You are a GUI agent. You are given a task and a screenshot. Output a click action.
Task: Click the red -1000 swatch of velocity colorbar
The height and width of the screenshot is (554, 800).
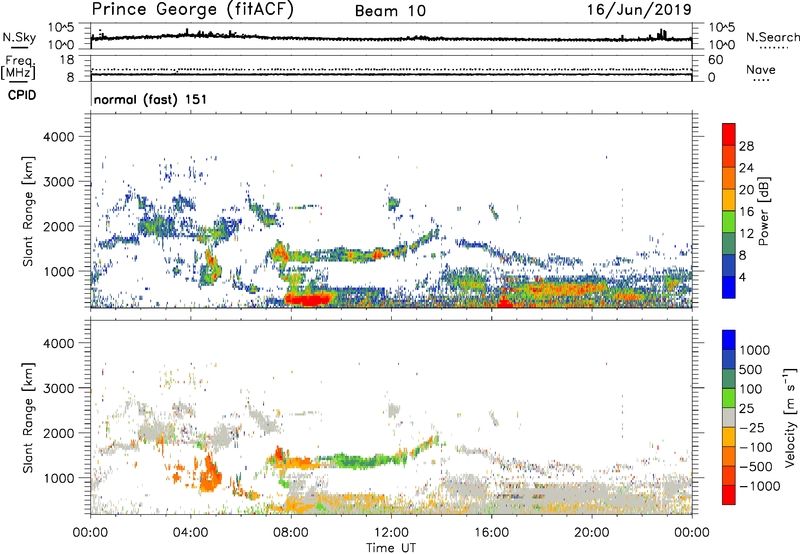coord(729,495)
